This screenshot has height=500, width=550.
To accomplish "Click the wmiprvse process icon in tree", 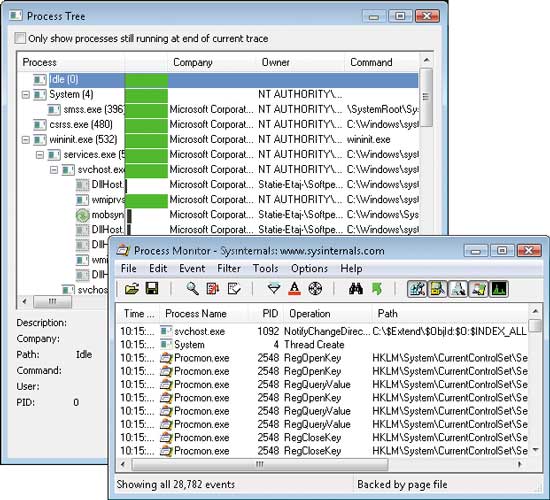I will (82, 200).
